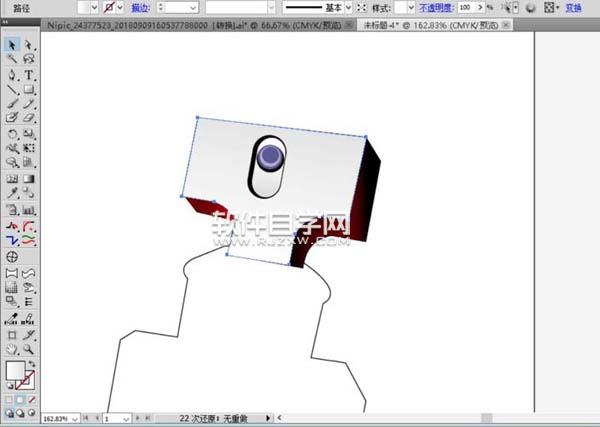The image size is (600, 427).
Task: Click the opacity value field showing 100
Action: [x=466, y=7]
